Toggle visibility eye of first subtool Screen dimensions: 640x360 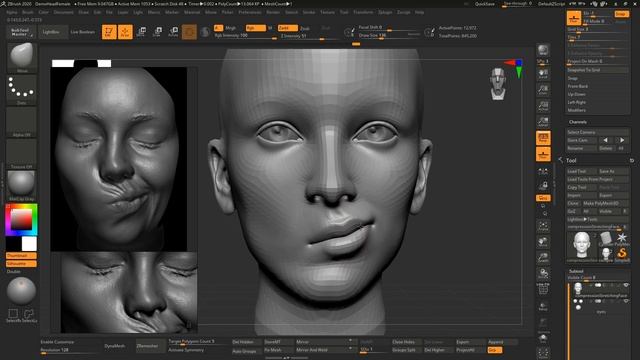click(x=626, y=285)
